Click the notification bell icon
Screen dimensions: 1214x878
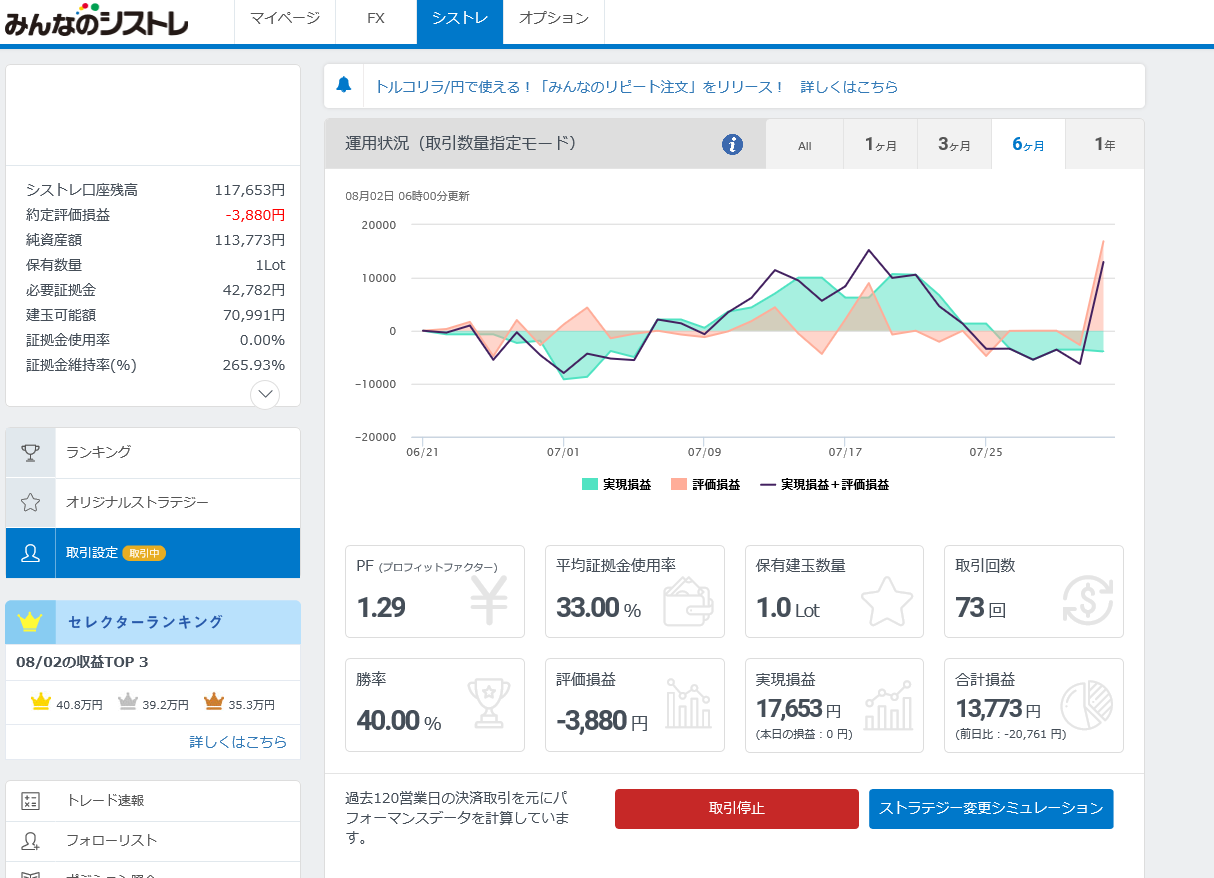pyautogui.click(x=344, y=85)
